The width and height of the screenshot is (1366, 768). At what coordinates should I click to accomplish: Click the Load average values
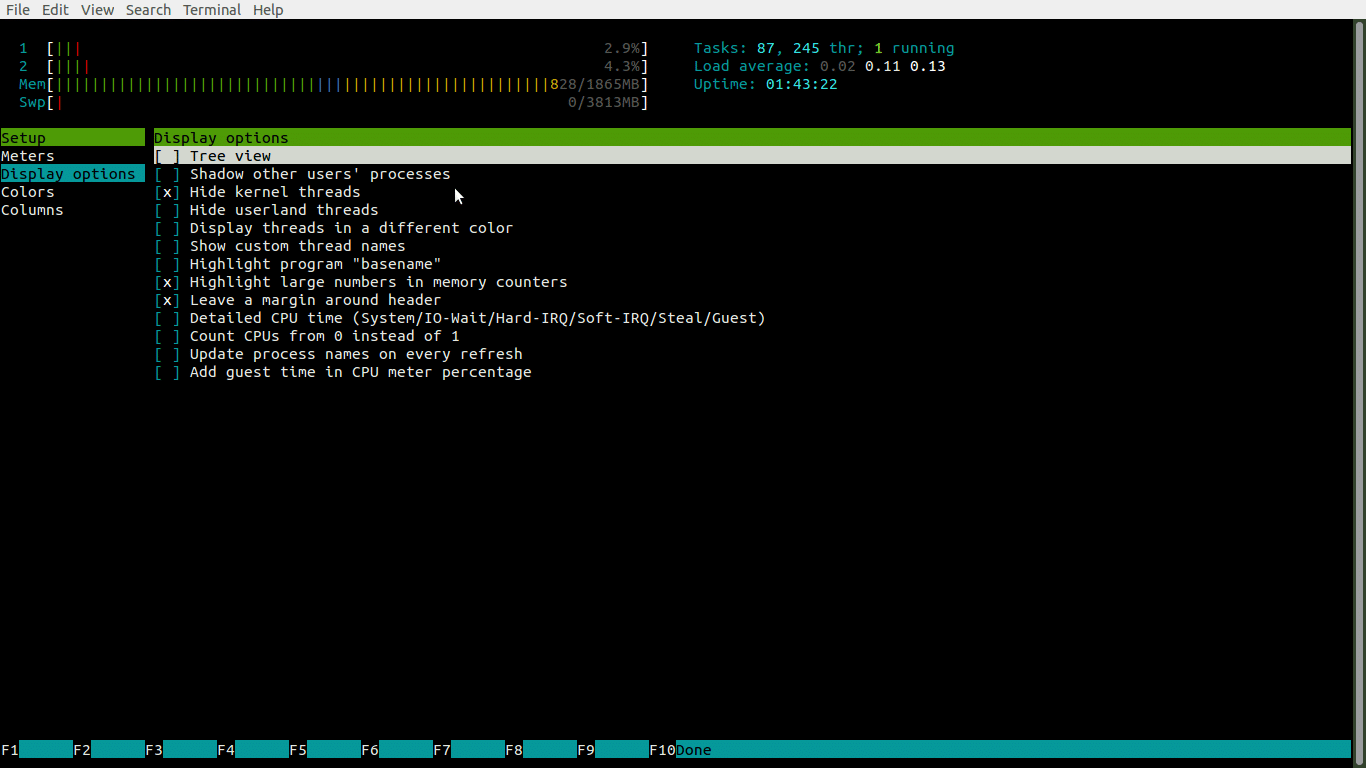(883, 66)
